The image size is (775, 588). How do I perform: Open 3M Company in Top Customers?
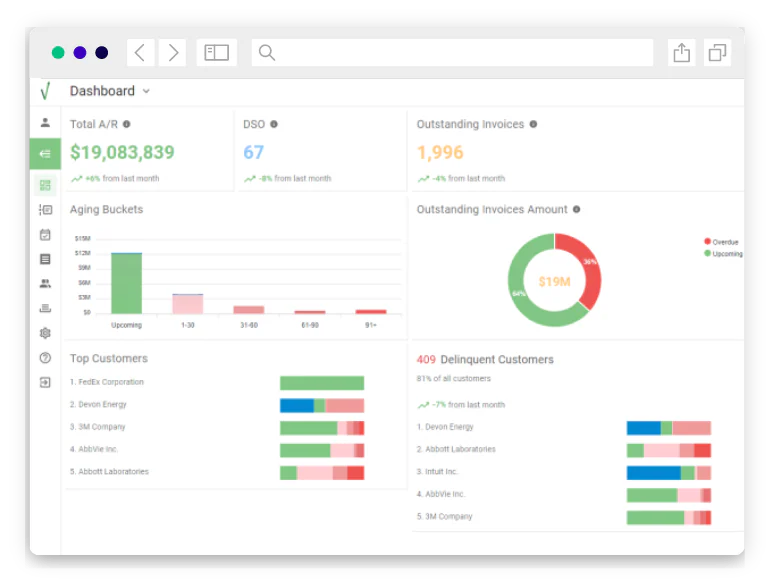coord(98,426)
